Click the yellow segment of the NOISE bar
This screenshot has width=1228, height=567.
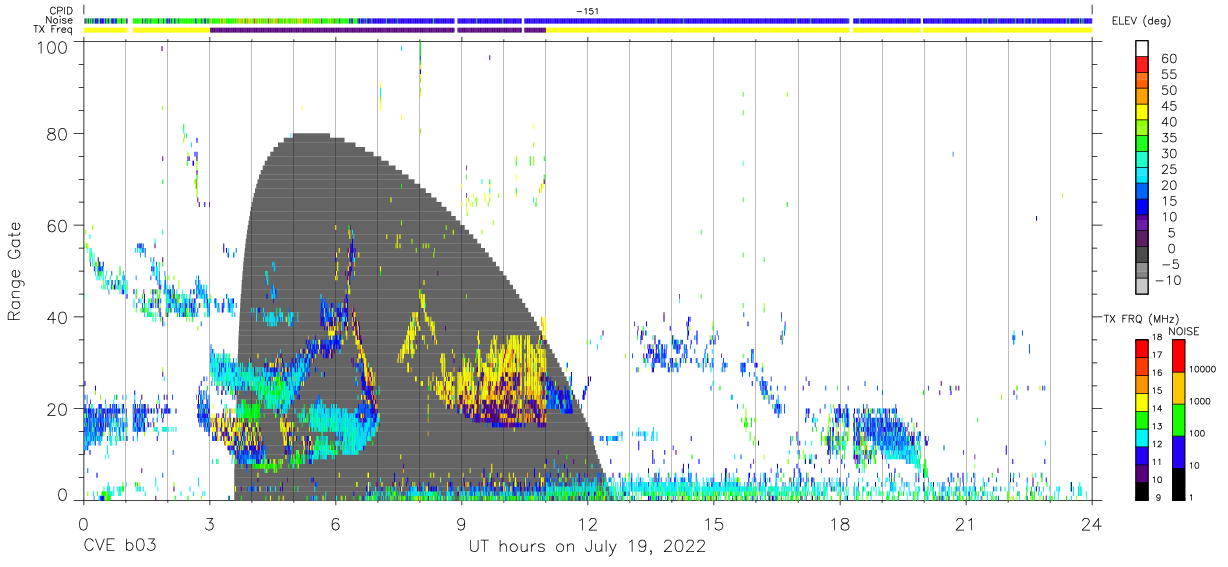tap(1178, 388)
